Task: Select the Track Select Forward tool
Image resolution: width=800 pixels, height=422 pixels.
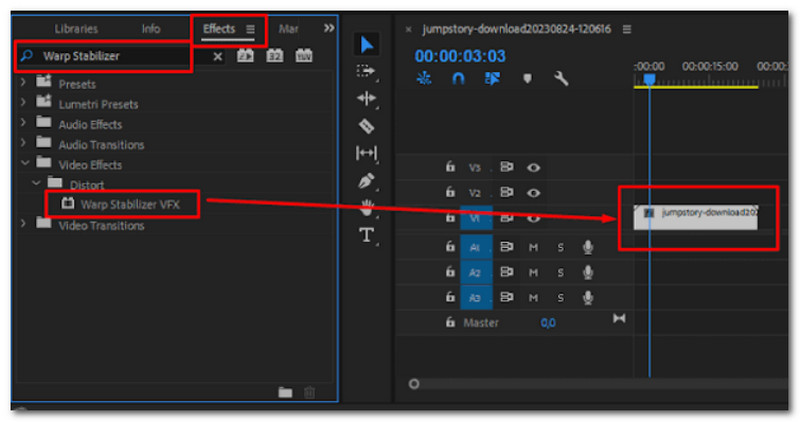Action: tap(366, 71)
